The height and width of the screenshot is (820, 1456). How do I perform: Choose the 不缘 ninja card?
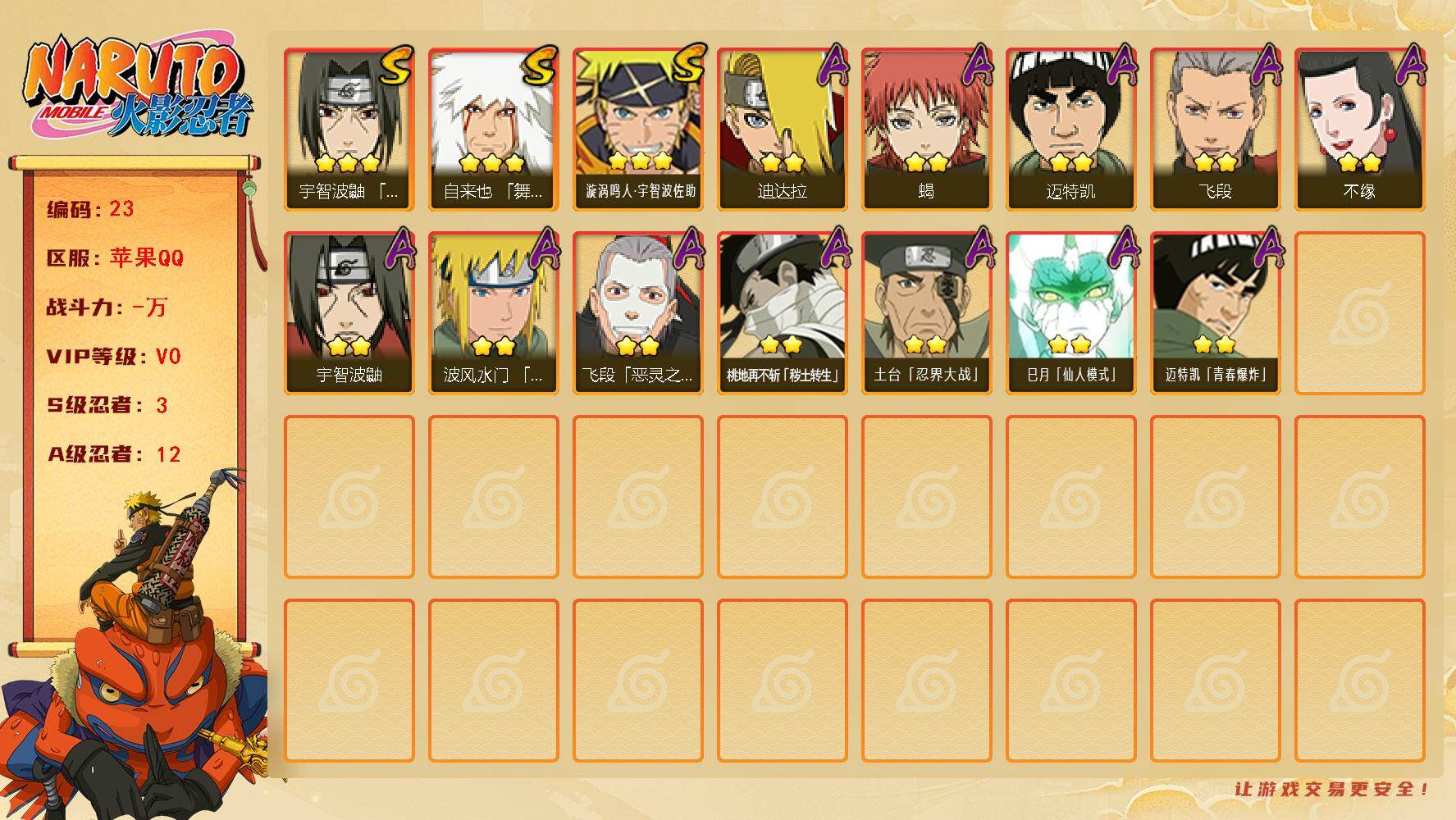click(1359, 130)
